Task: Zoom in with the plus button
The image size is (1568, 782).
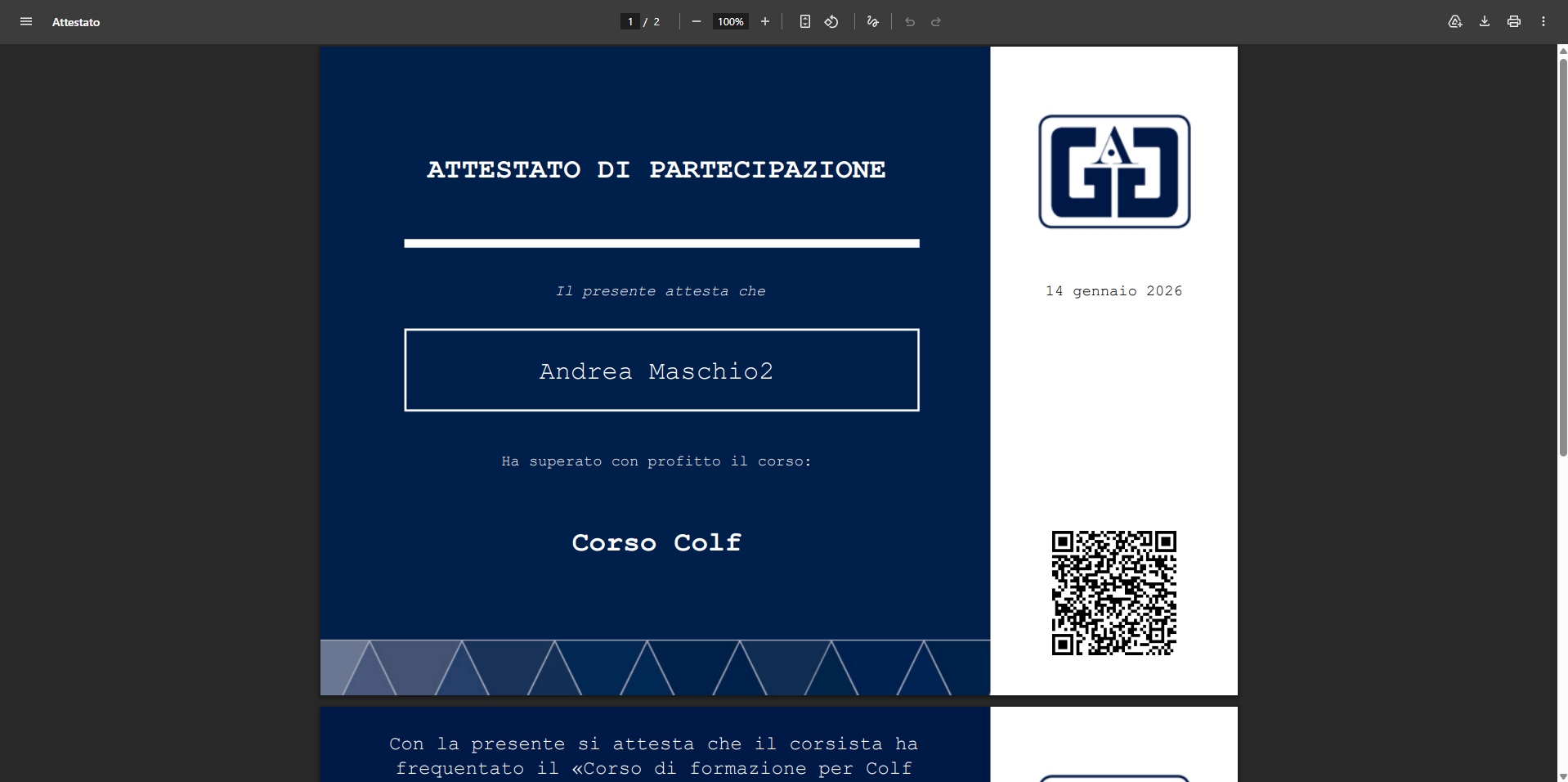Action: pos(765,22)
